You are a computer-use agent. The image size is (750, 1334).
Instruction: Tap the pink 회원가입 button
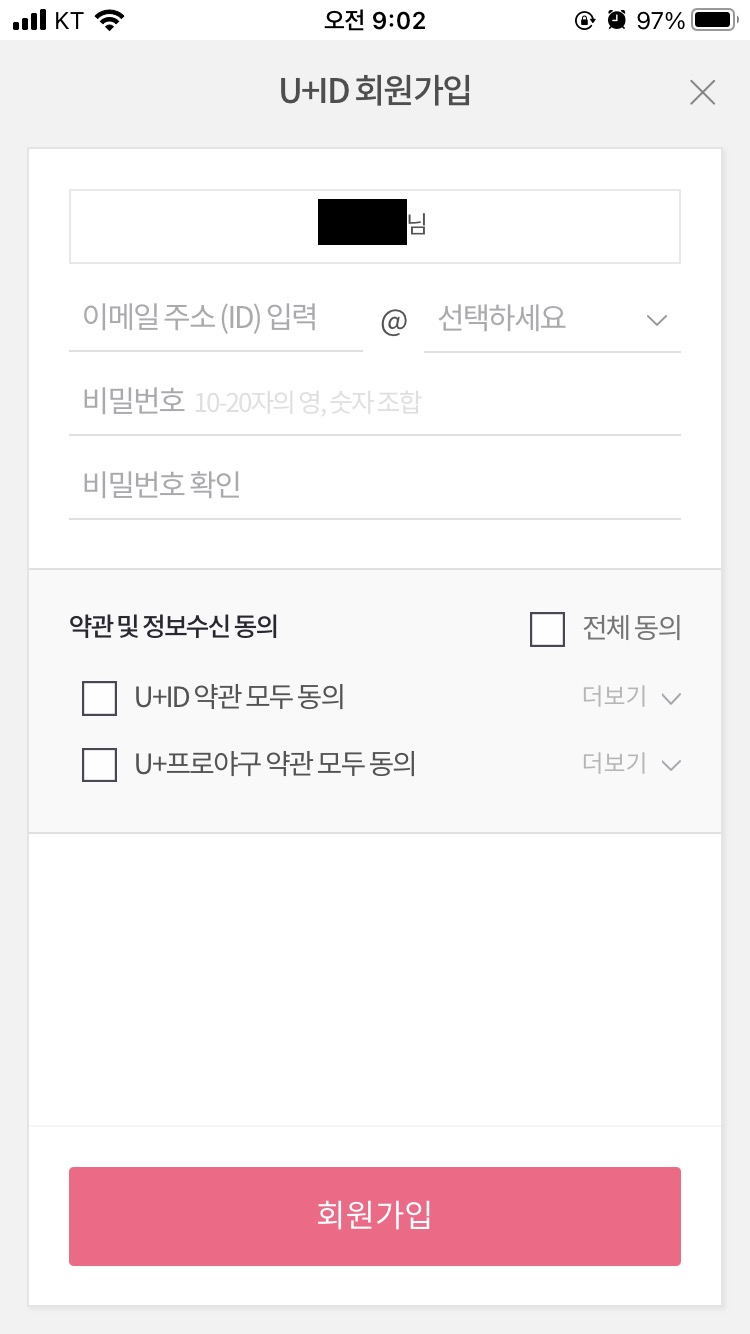click(375, 1216)
